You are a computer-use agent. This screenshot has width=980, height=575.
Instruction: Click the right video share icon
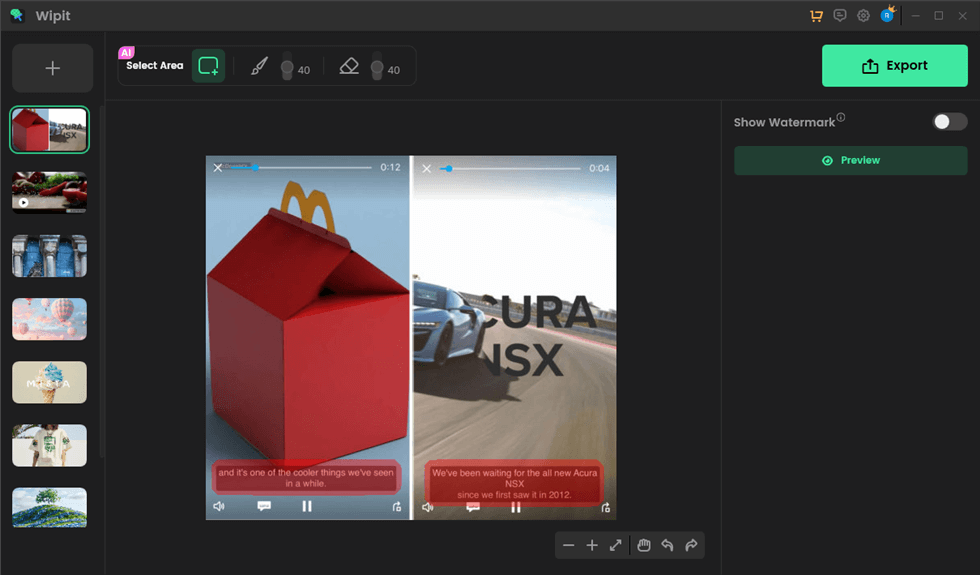(605, 508)
